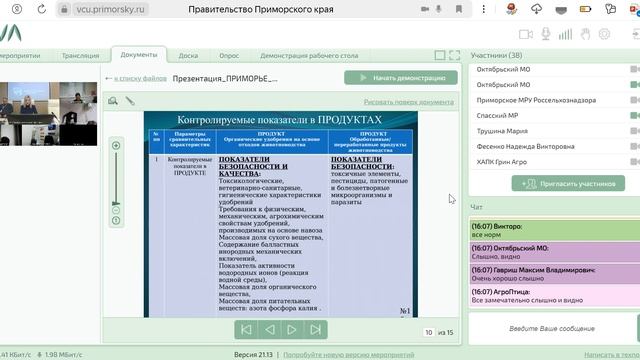640x360 pixels.
Task: Open the Демонстрация рабочего стола tab
Action: [309, 56]
